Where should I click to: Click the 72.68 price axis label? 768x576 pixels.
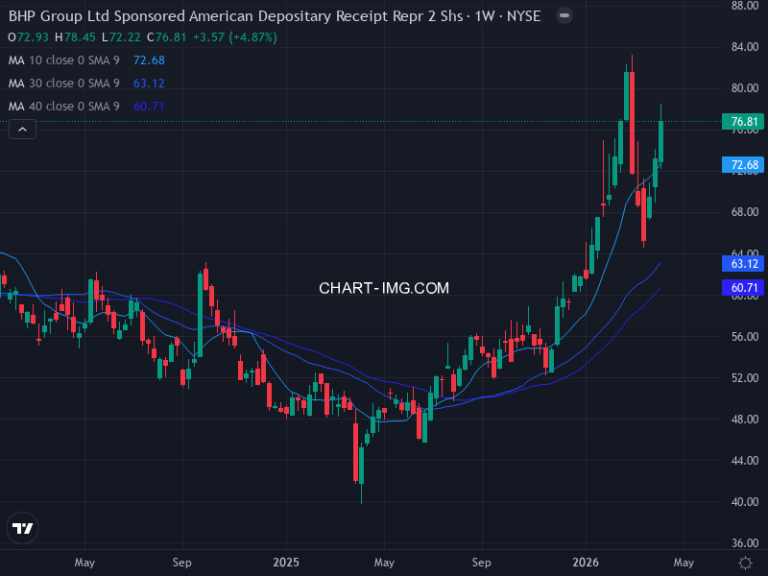click(x=743, y=165)
